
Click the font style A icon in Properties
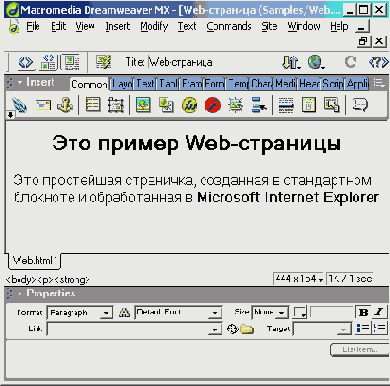coord(124,313)
